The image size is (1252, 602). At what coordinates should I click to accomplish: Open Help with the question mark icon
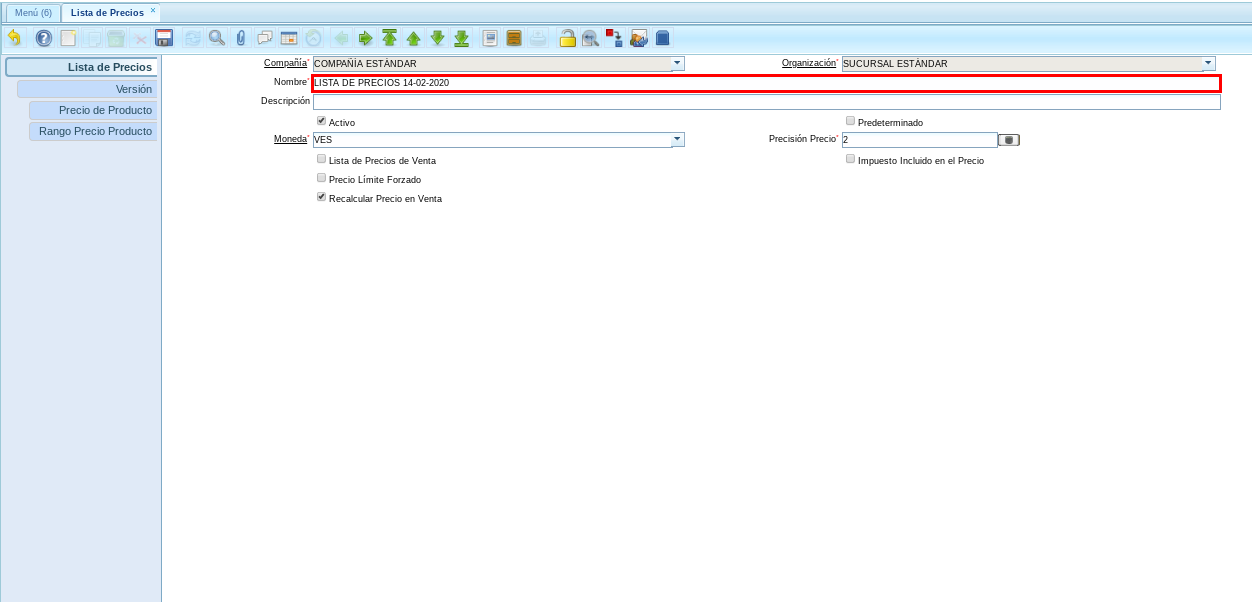point(44,38)
